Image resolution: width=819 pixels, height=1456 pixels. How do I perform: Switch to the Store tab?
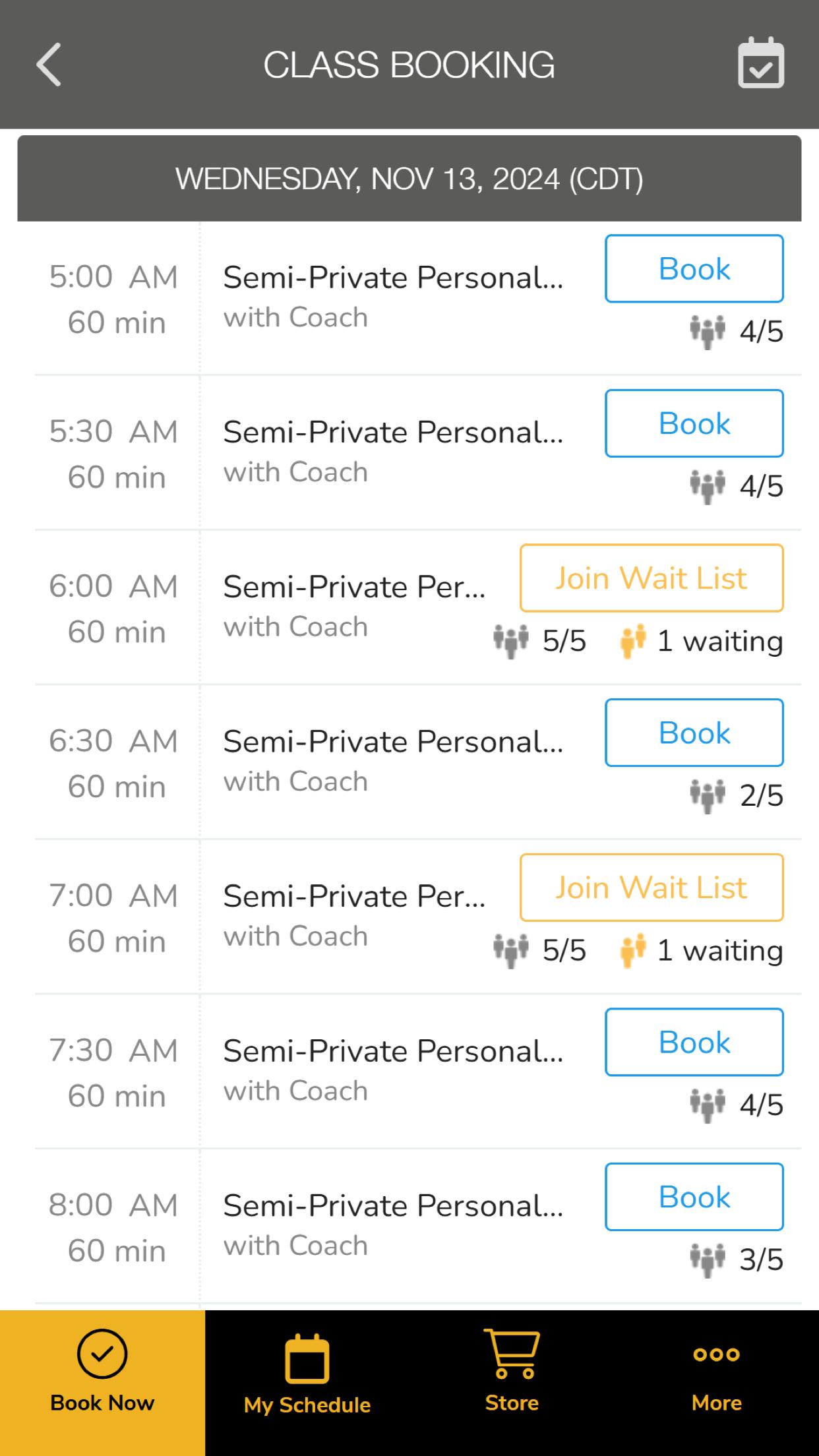point(512,1383)
